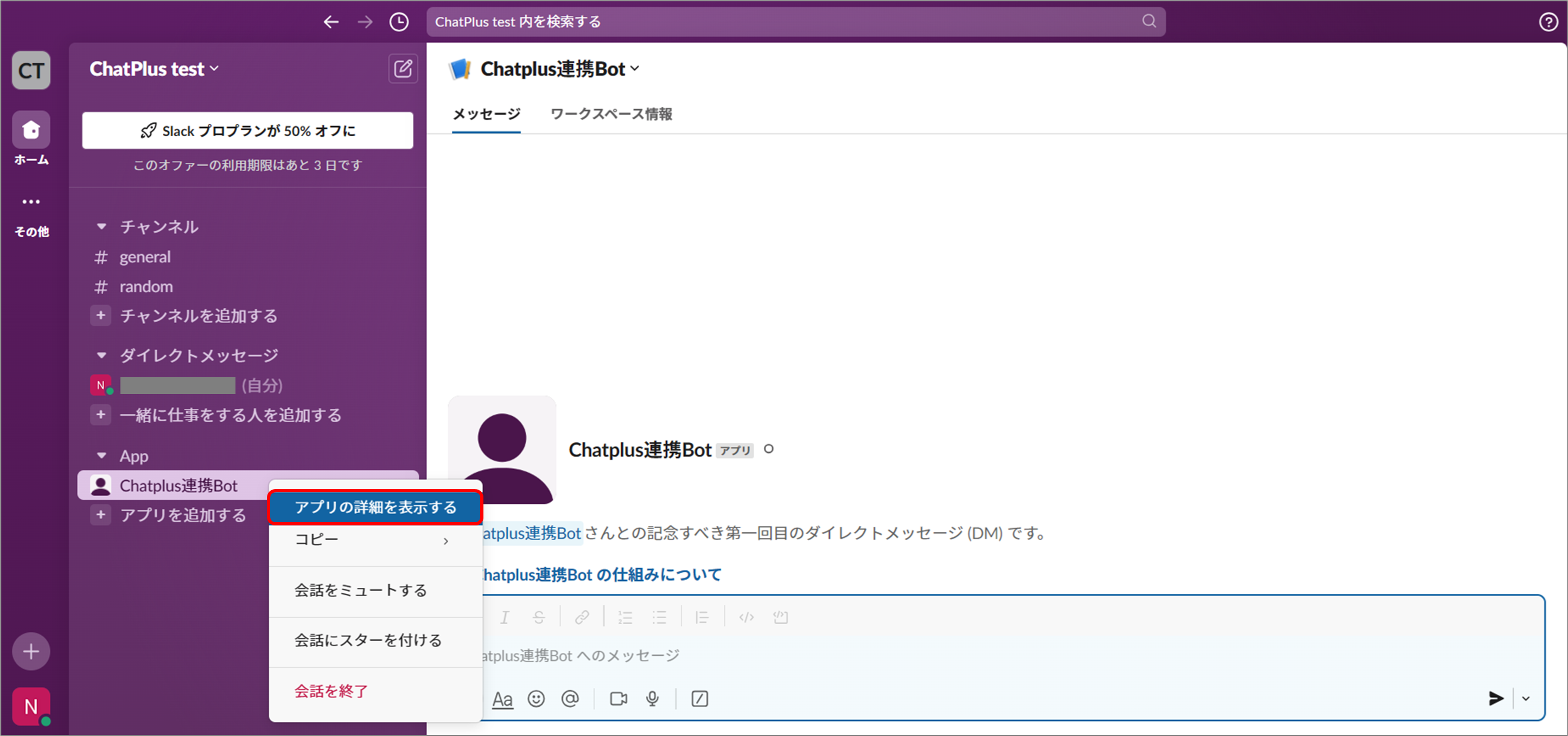
Task: Open the slash shortcuts icon
Action: 699,699
